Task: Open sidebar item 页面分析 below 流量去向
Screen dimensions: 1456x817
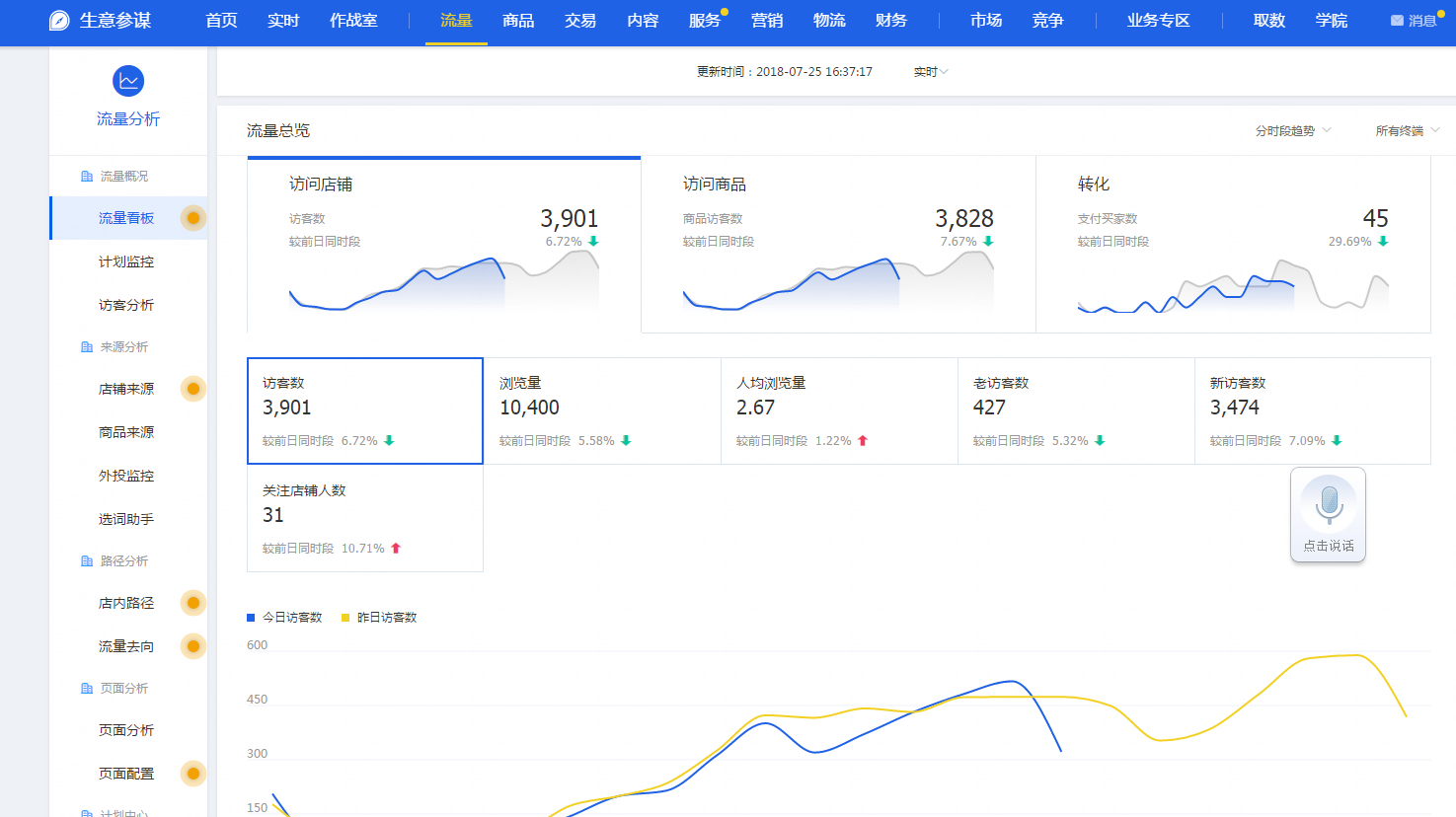Action: (x=128, y=730)
